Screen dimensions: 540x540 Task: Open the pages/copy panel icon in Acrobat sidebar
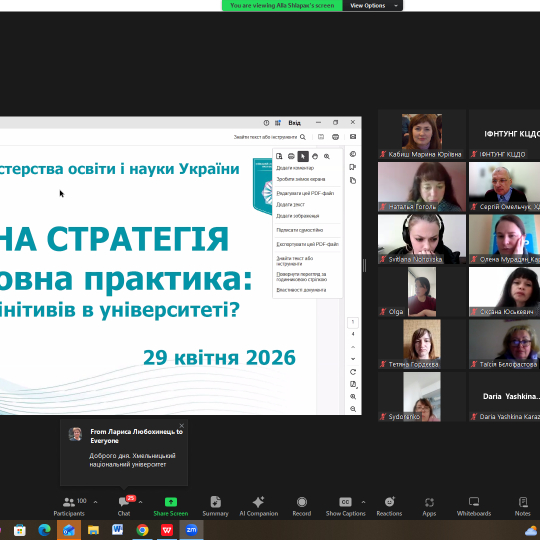click(x=353, y=180)
